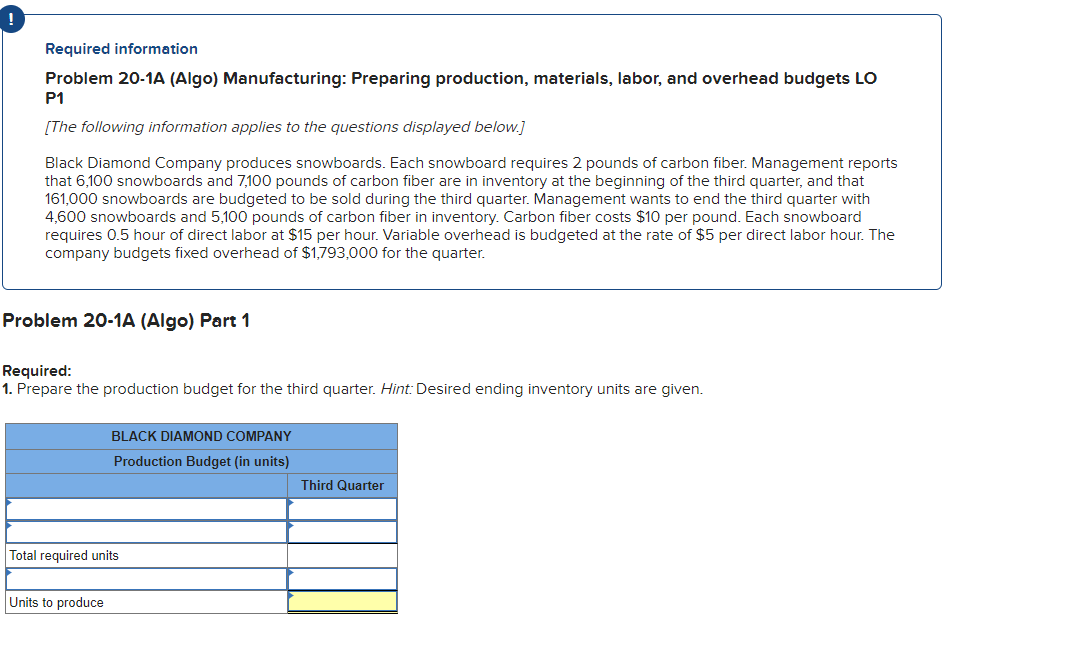This screenshot has width=1091, height=672.
Task: Open the first row label dropdown
Action: point(8,508)
